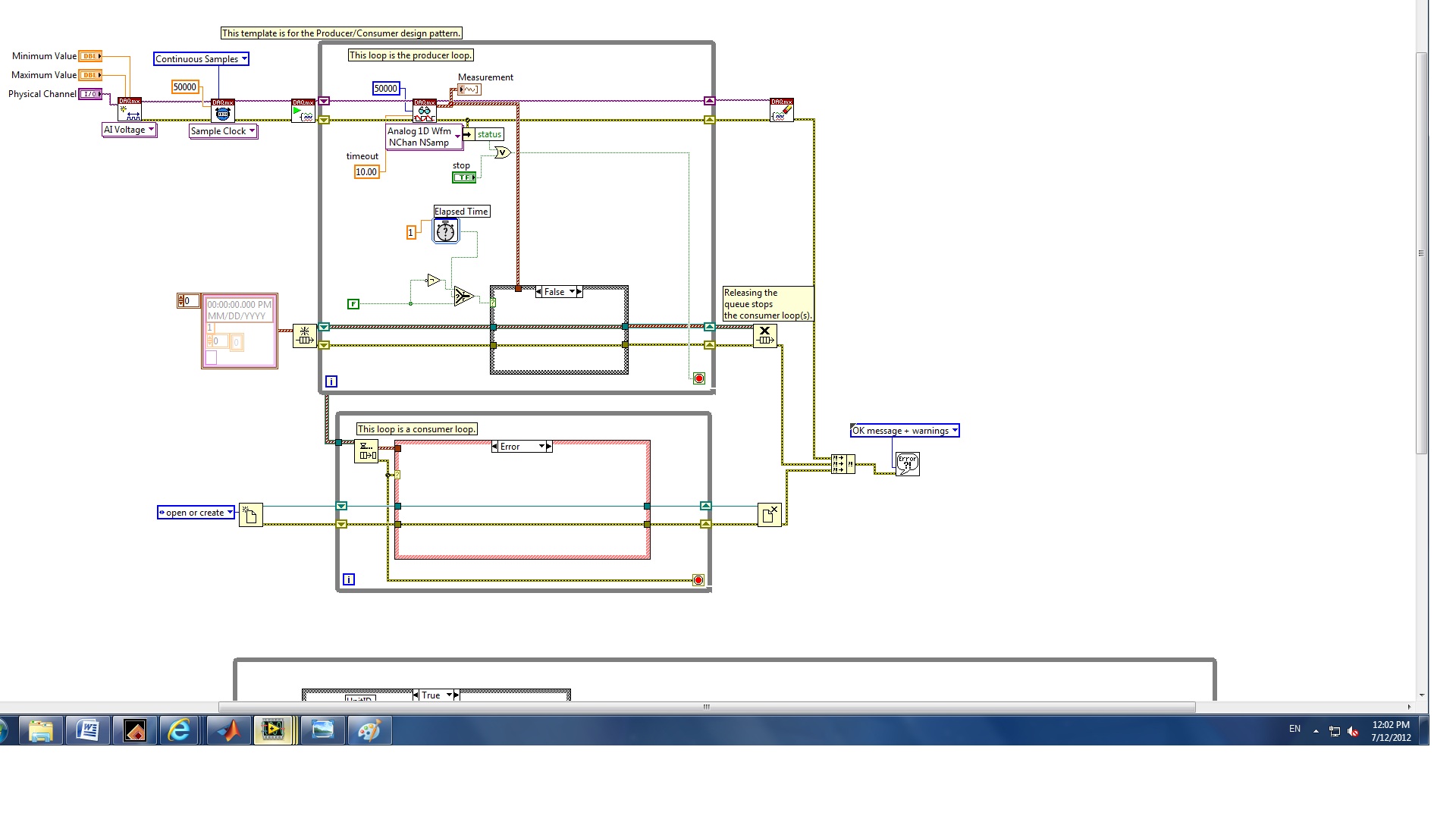Click the status unbundle element
Screen dimensions: 1456x819
click(x=483, y=134)
